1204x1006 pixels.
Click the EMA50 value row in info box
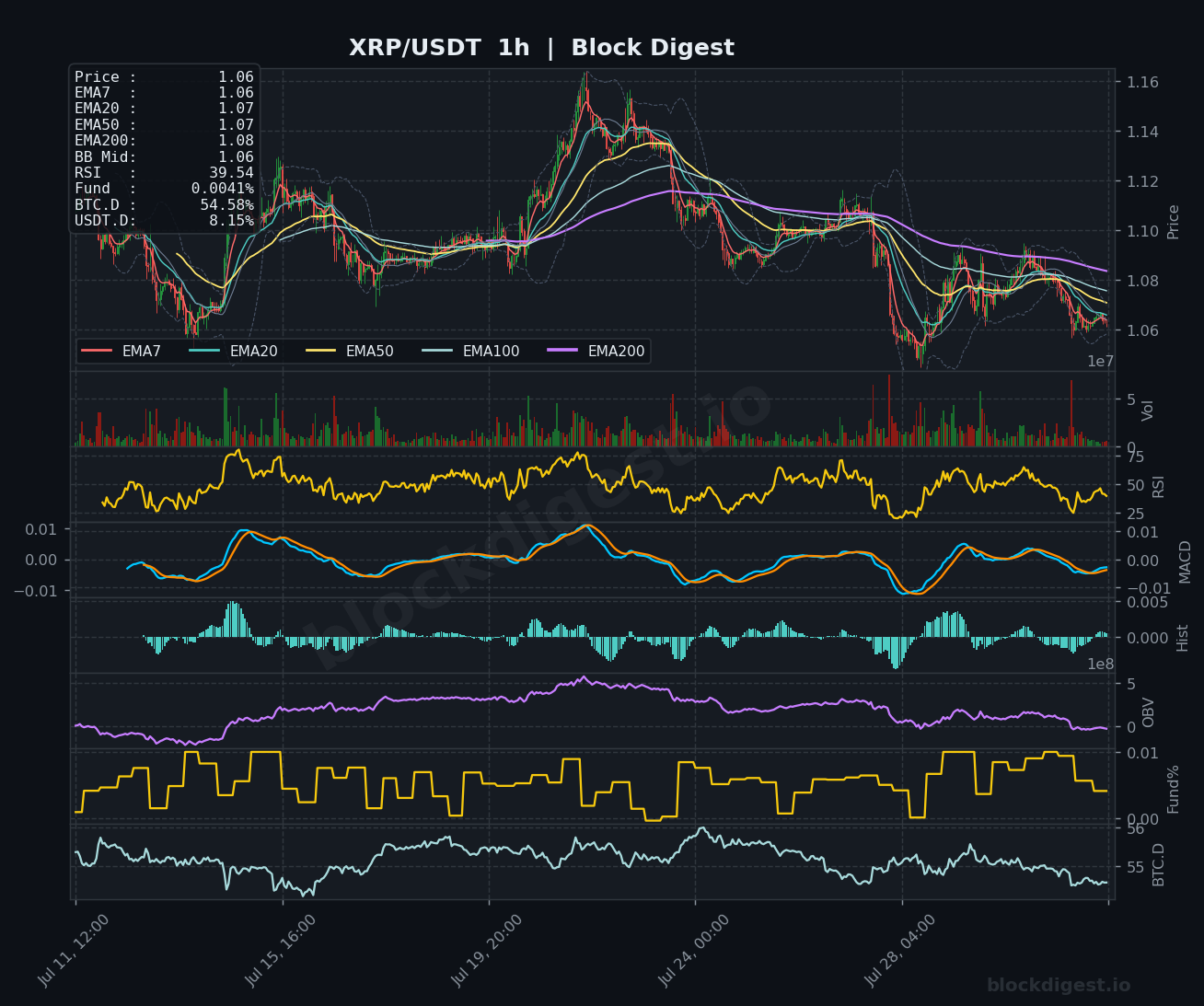pos(164,125)
